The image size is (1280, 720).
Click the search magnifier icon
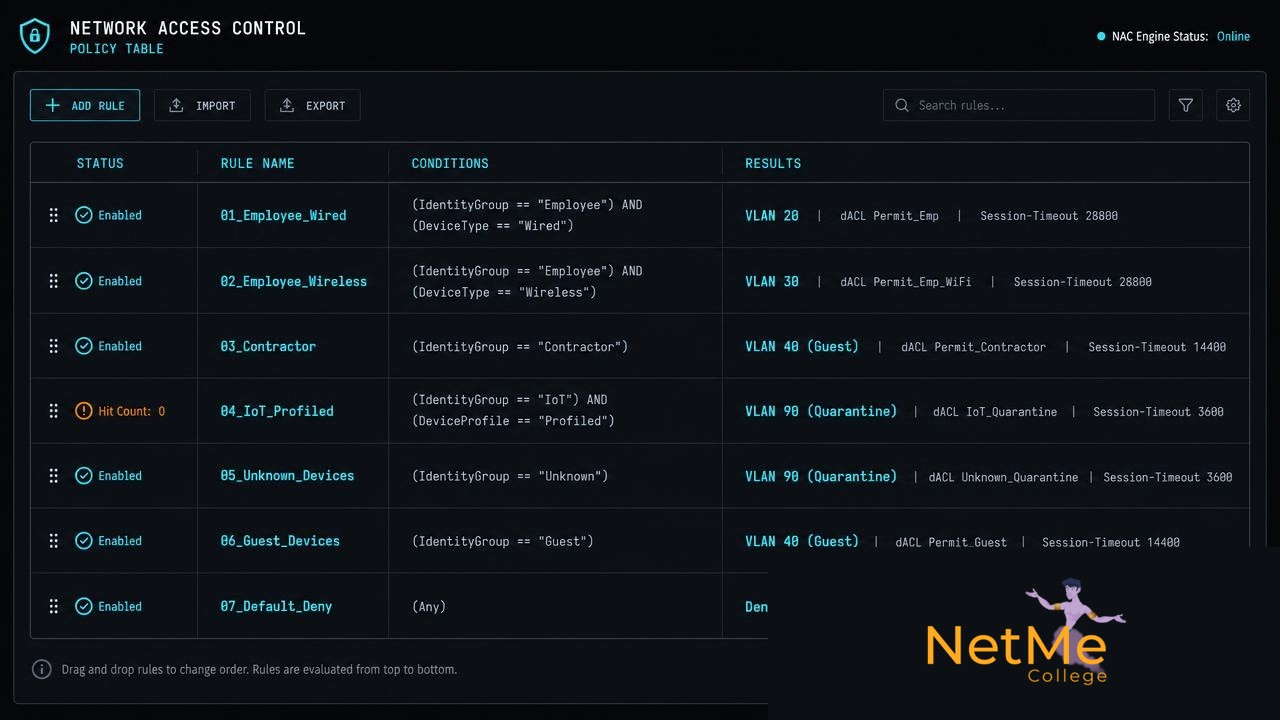click(x=902, y=105)
